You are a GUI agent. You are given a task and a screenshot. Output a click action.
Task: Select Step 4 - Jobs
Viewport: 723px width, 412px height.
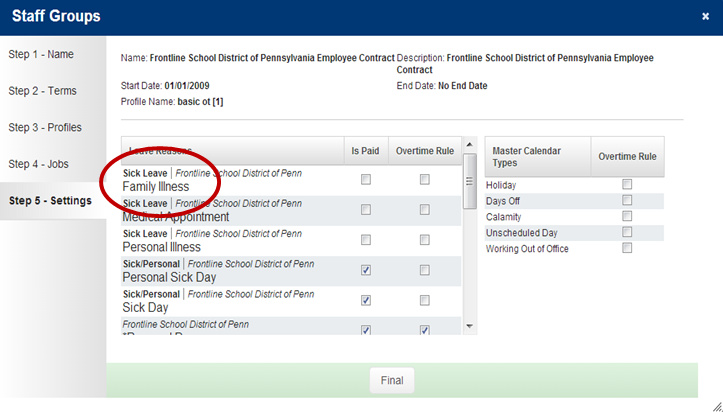[38, 164]
